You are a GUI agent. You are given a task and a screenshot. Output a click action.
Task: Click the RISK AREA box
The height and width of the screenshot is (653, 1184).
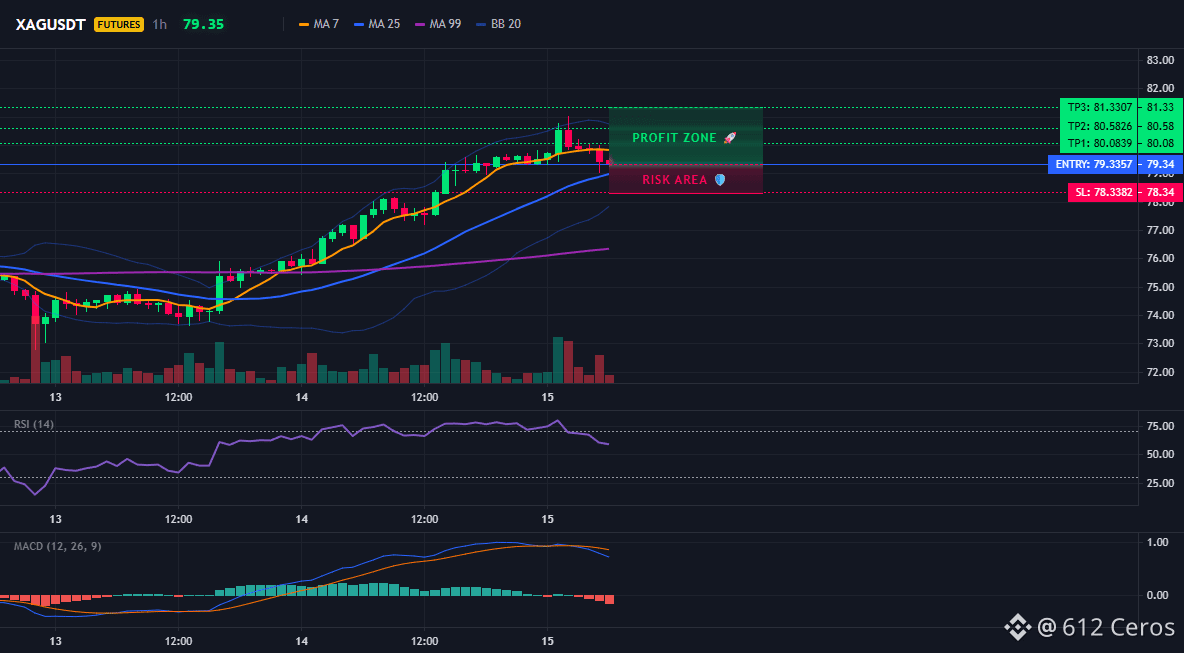coord(686,180)
